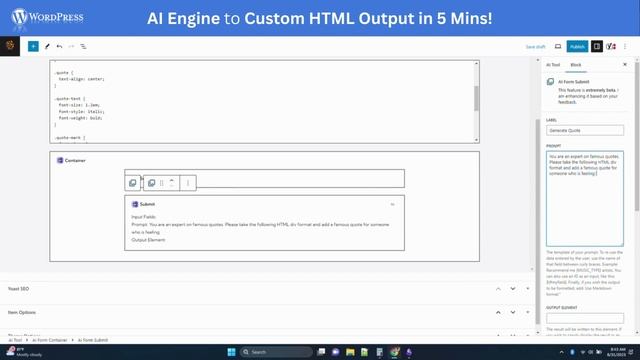Toggle Item Options panel collapse triangle

(x=527, y=312)
